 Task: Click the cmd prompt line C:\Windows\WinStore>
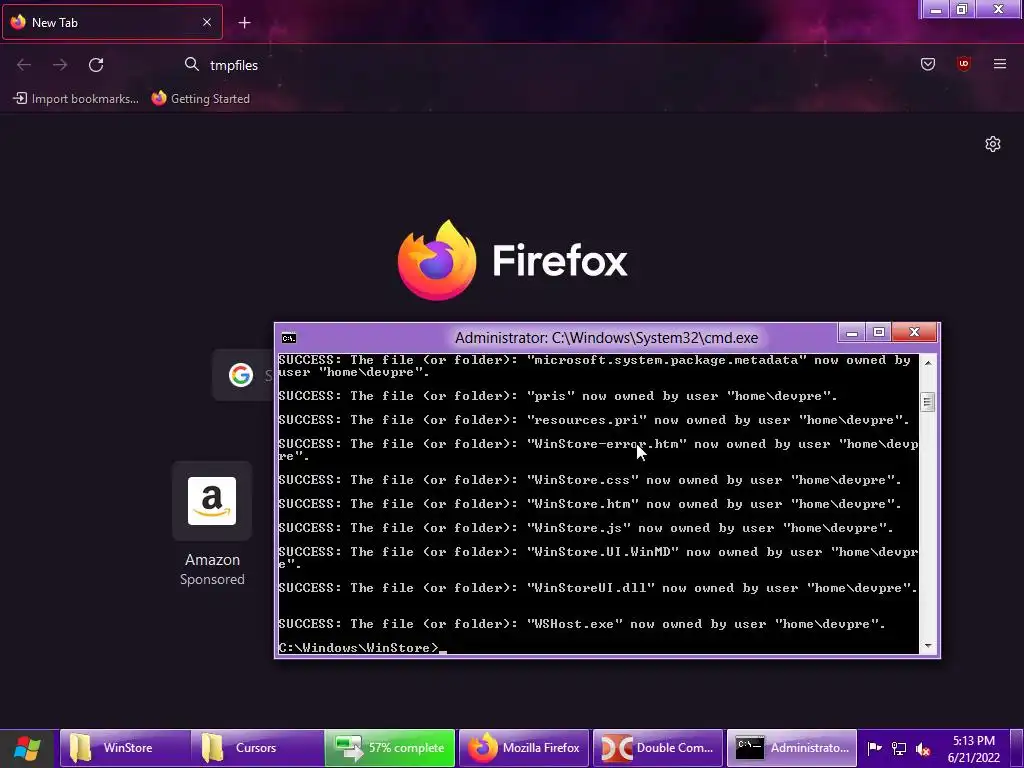tap(359, 647)
